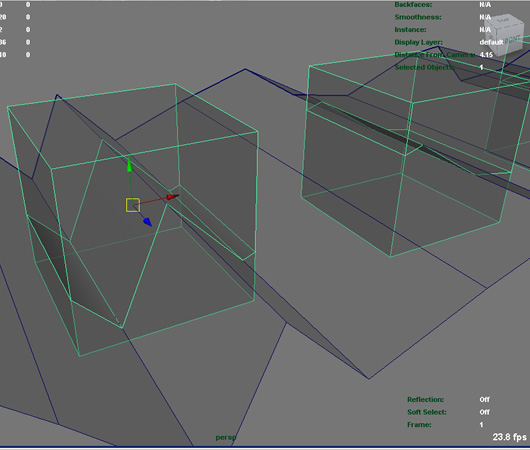Viewport: 530px width, 450px height.
Task: Grab the red X-axis move arrow
Action: click(173, 197)
